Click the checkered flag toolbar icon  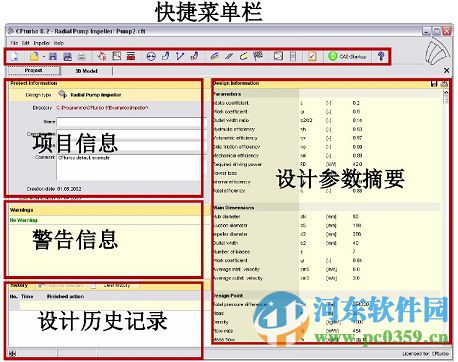[258, 56]
